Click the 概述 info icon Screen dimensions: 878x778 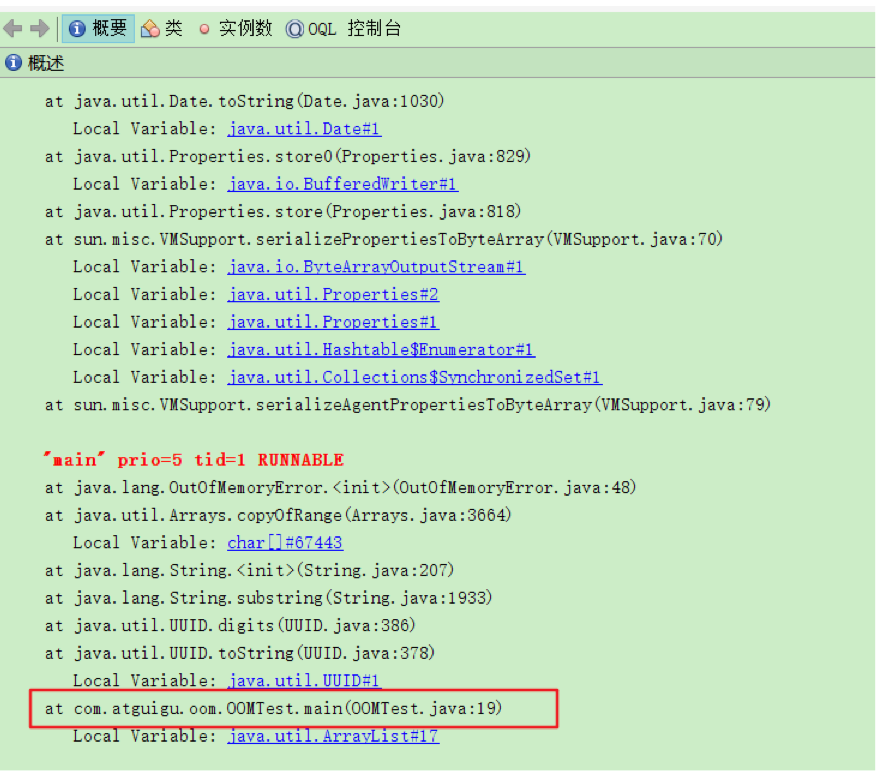pos(13,63)
